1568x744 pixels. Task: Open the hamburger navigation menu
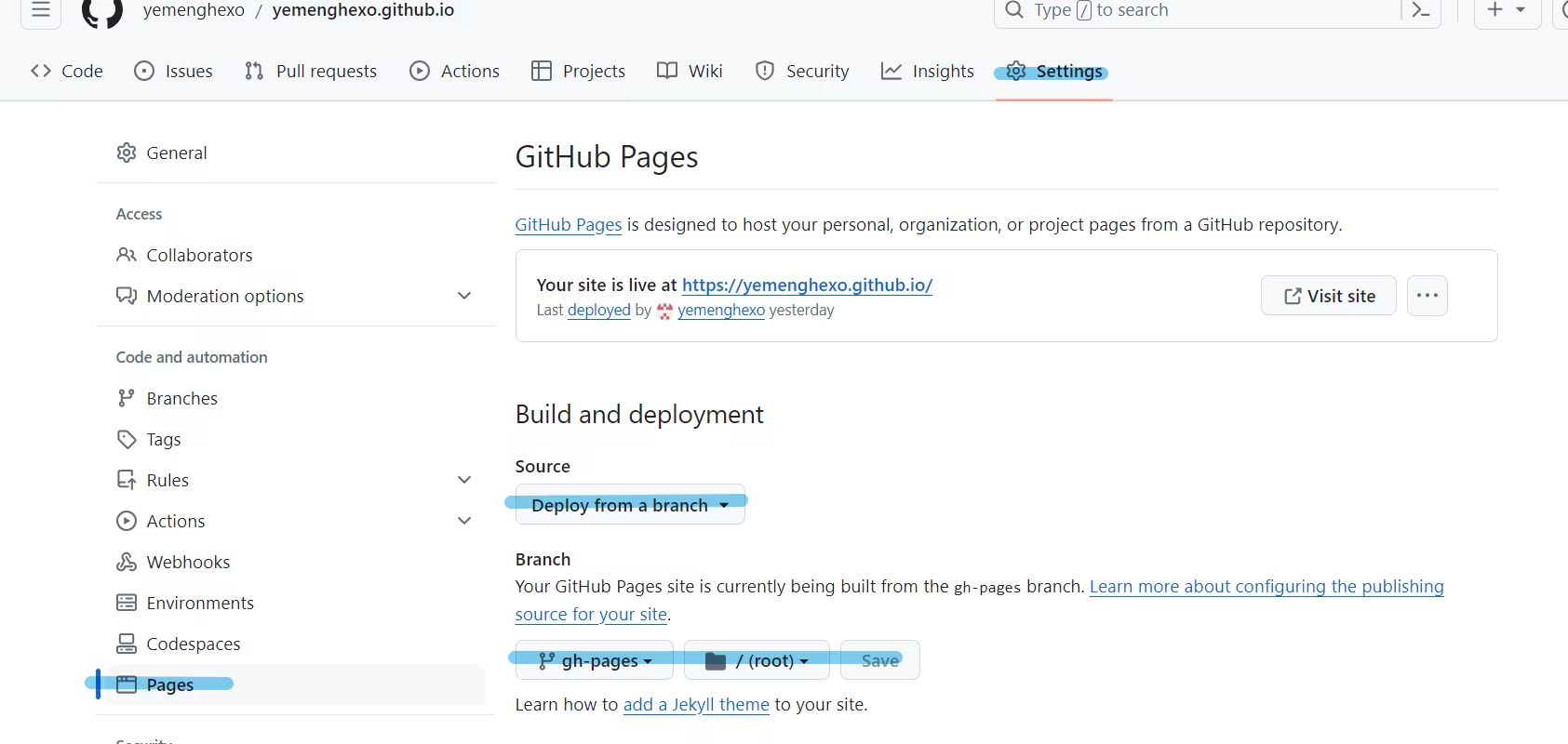pos(41,10)
